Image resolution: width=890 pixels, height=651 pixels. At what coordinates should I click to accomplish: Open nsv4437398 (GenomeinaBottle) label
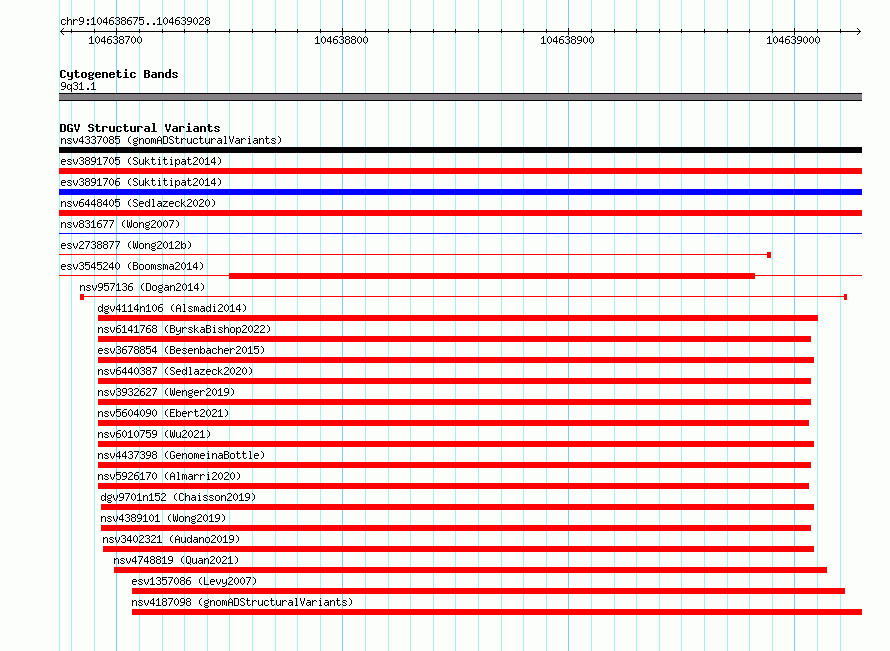[181, 455]
